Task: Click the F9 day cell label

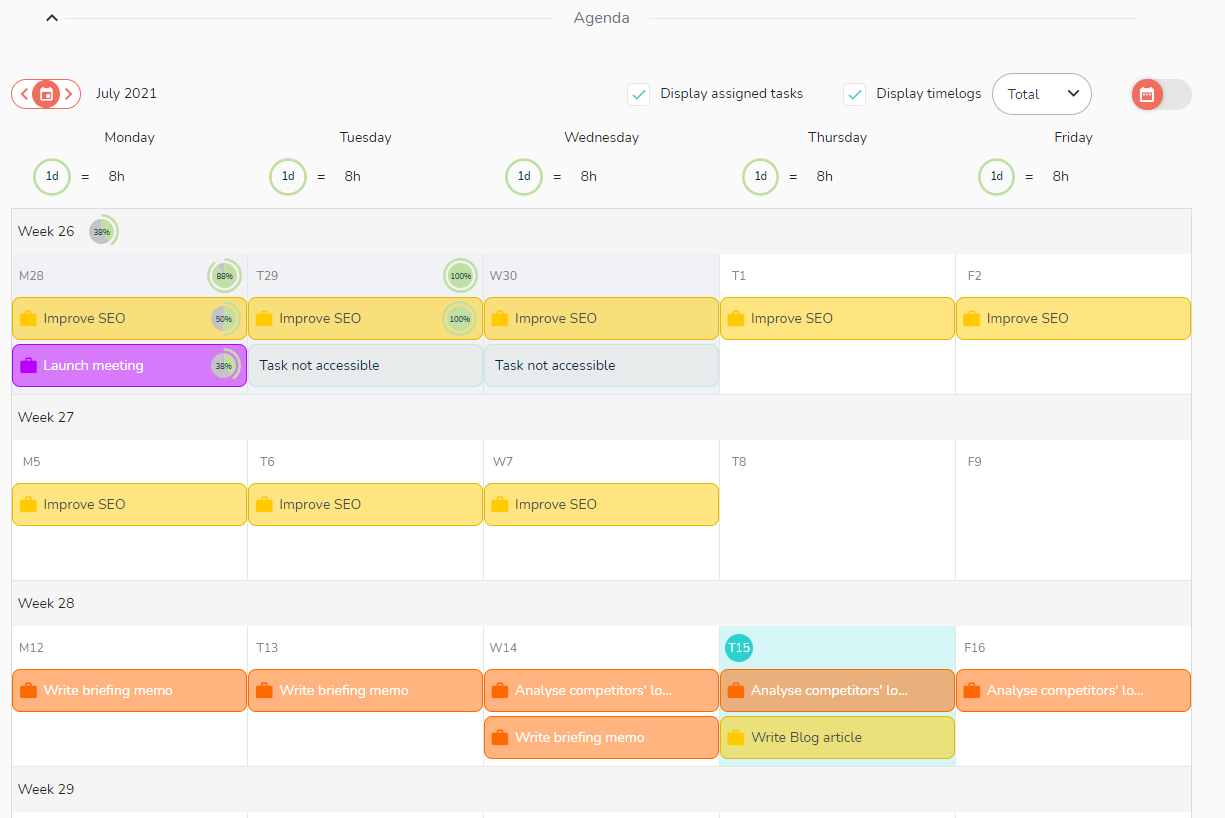Action: (x=974, y=462)
